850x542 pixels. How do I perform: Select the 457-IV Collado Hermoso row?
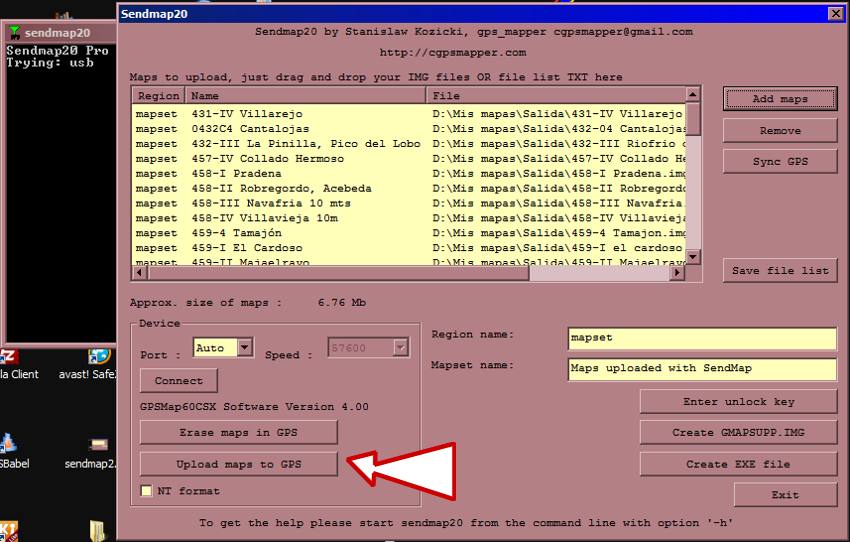[409, 159]
